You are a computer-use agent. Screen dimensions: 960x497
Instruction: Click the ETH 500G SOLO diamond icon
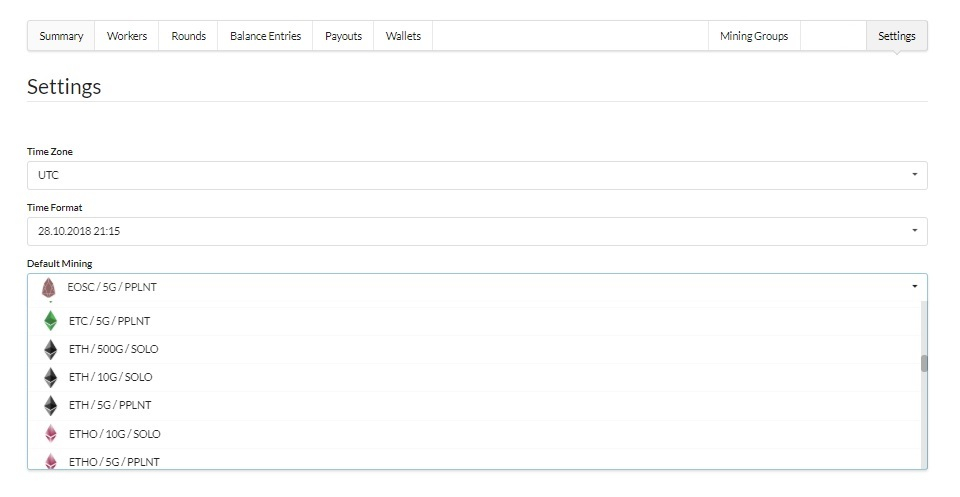[51, 349]
